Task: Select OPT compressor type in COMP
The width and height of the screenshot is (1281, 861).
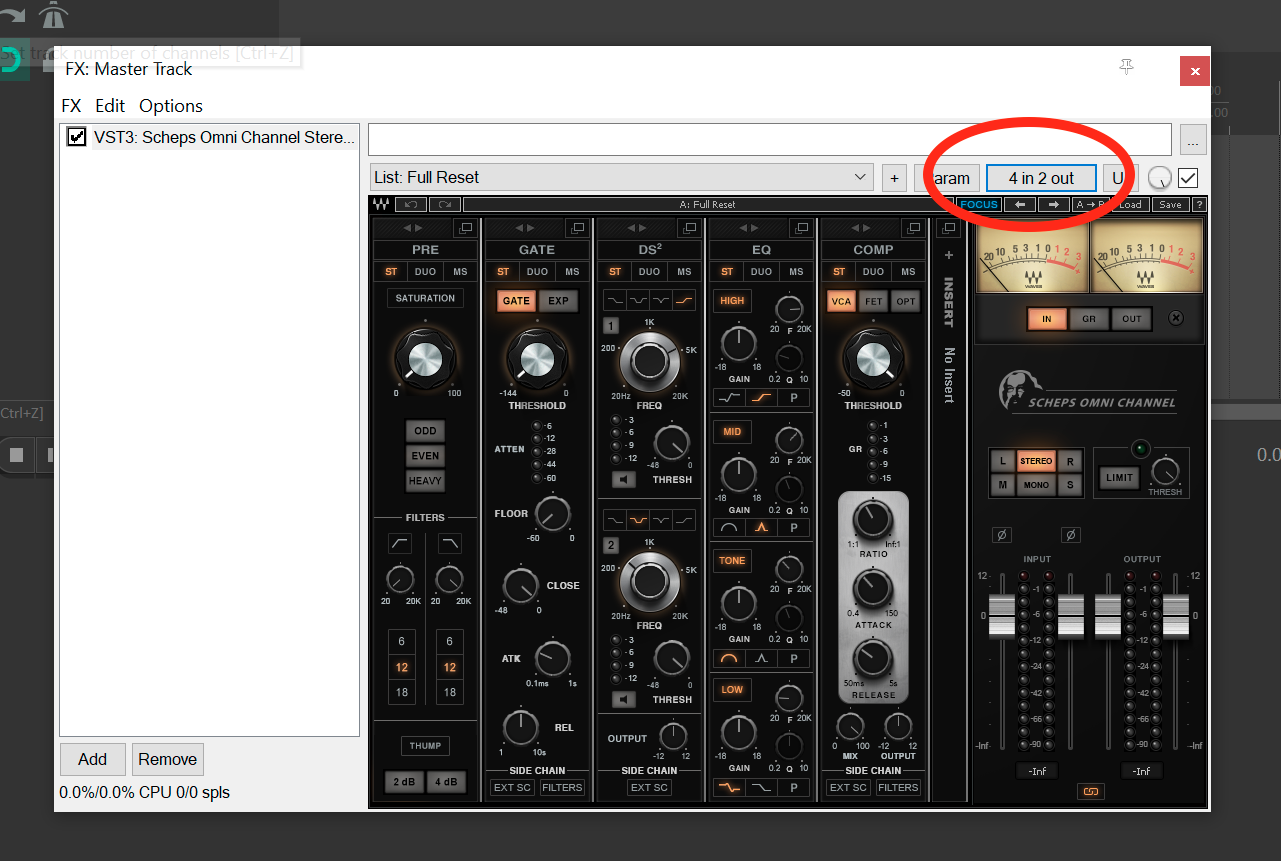Action: tap(905, 300)
